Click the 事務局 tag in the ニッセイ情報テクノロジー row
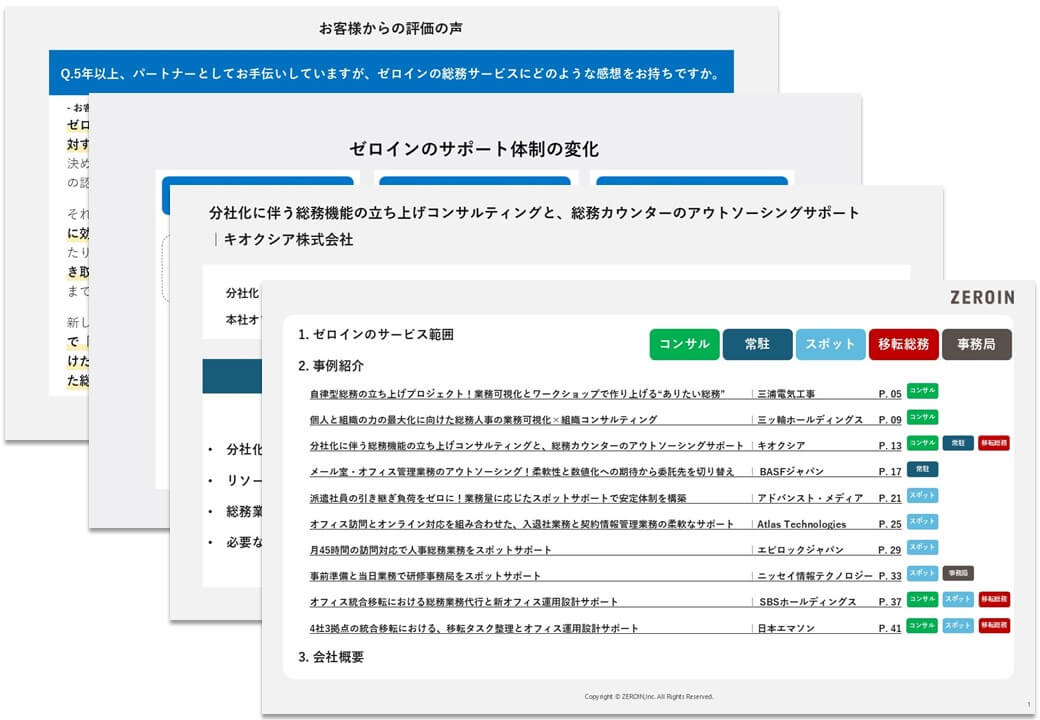1040x720 pixels. point(958,573)
